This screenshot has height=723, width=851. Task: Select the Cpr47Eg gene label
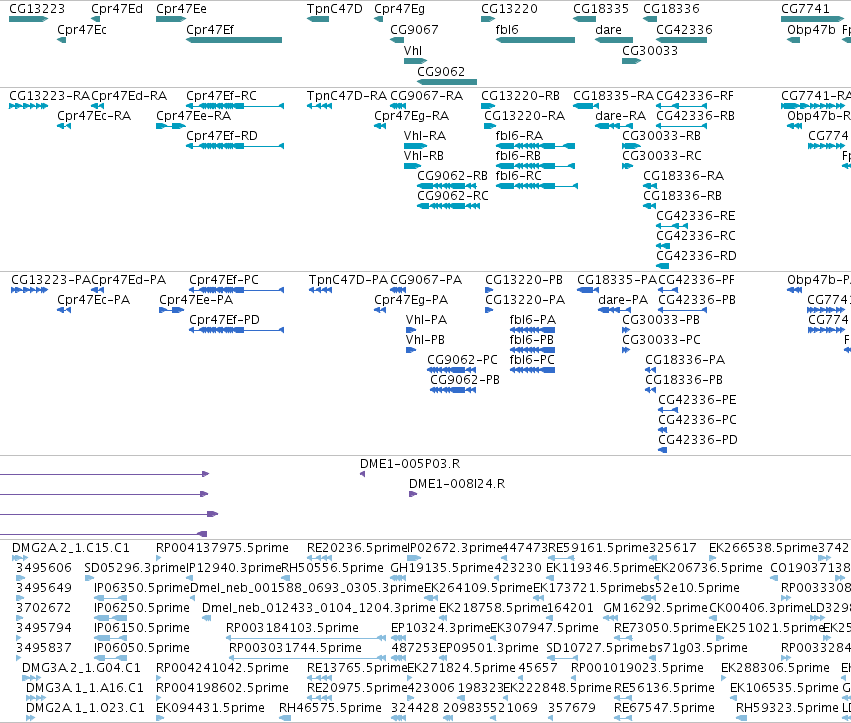[399, 9]
